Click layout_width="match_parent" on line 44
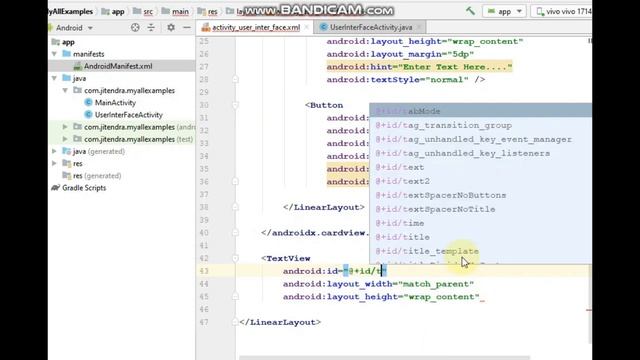Image resolution: width=640 pixels, height=360 pixels. coord(400,284)
